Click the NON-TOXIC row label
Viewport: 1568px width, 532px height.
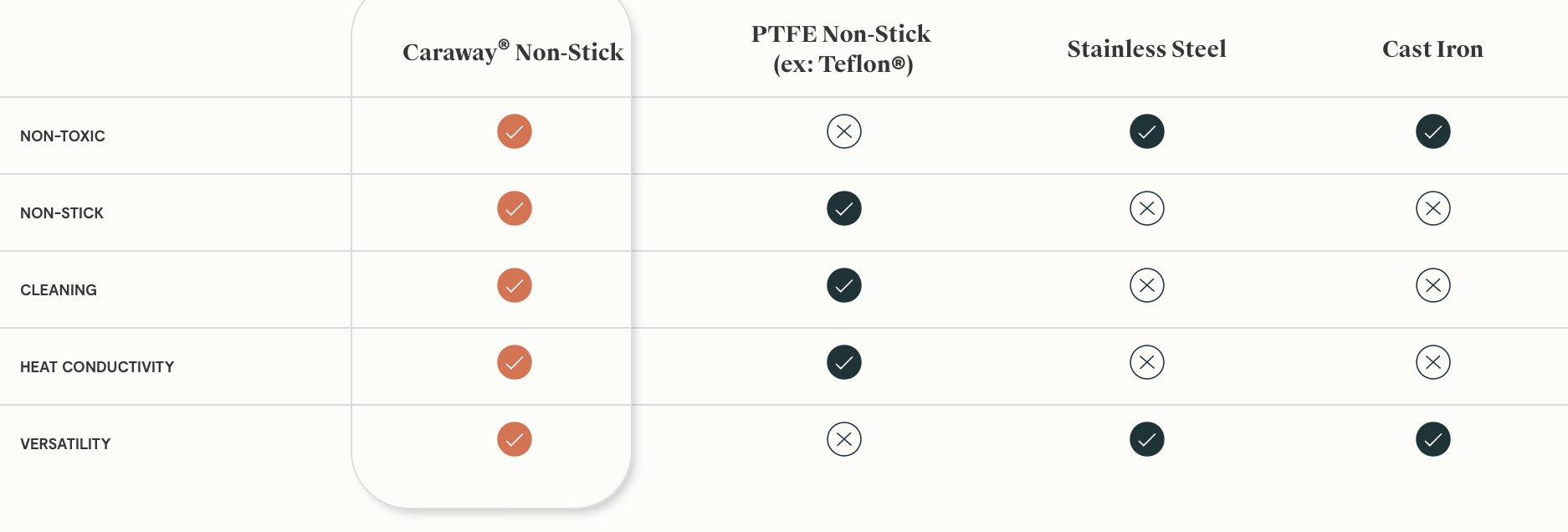tap(63, 136)
